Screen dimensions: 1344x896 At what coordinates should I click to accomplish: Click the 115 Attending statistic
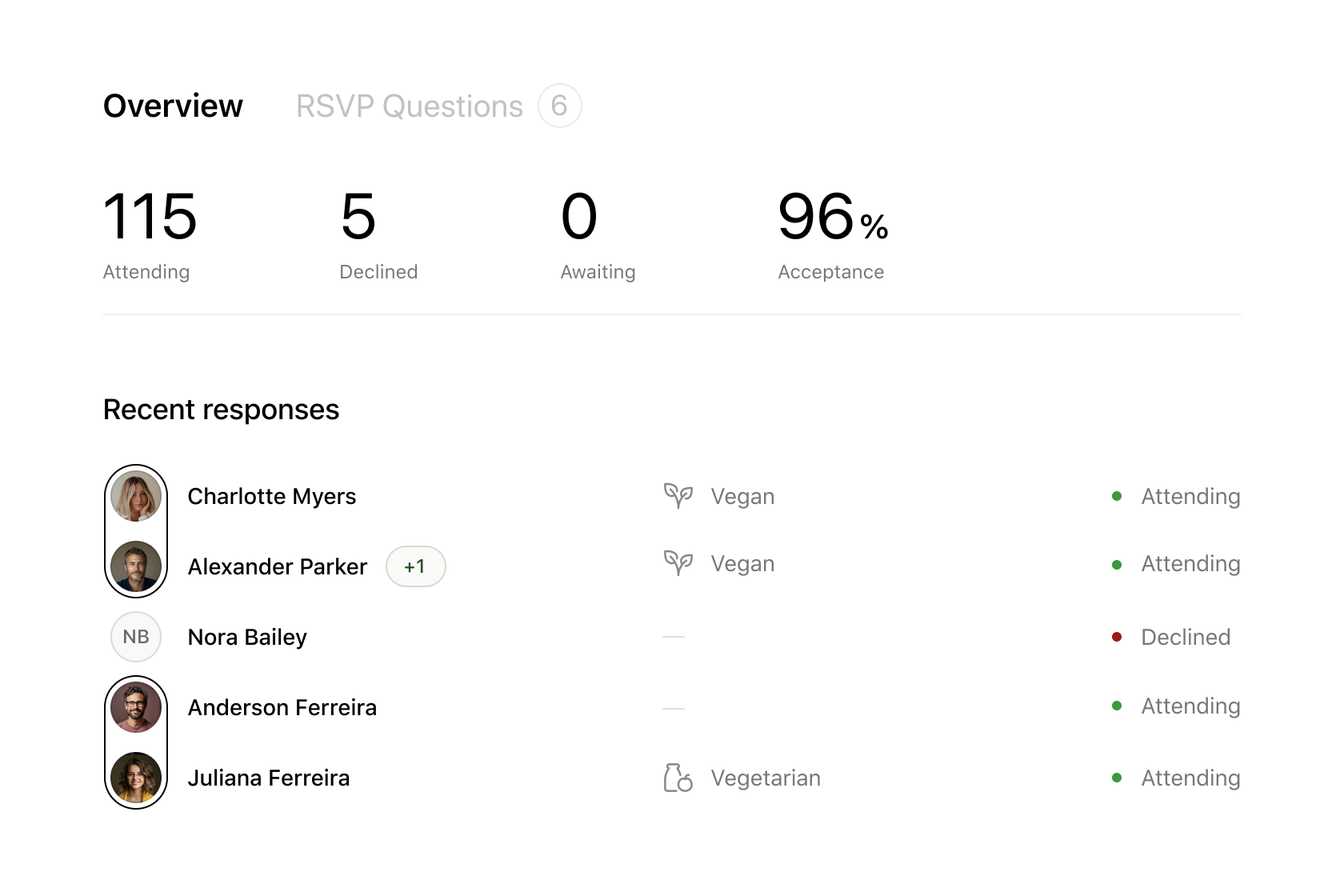(150, 234)
